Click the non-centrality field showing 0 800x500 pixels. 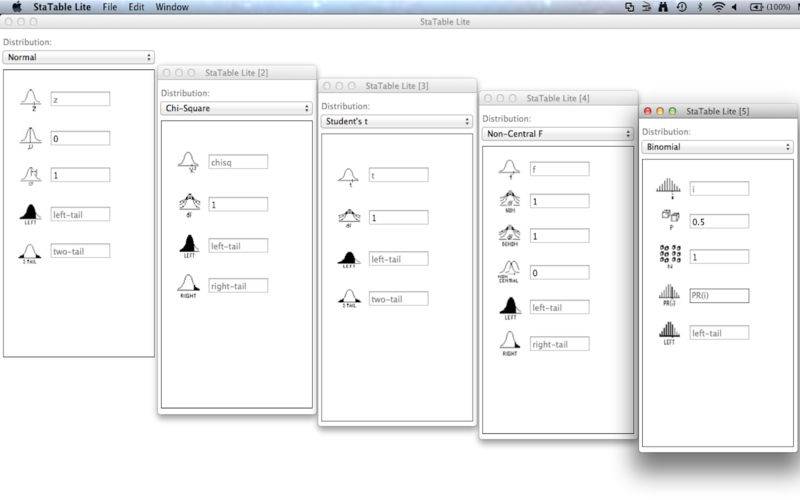coord(560,272)
